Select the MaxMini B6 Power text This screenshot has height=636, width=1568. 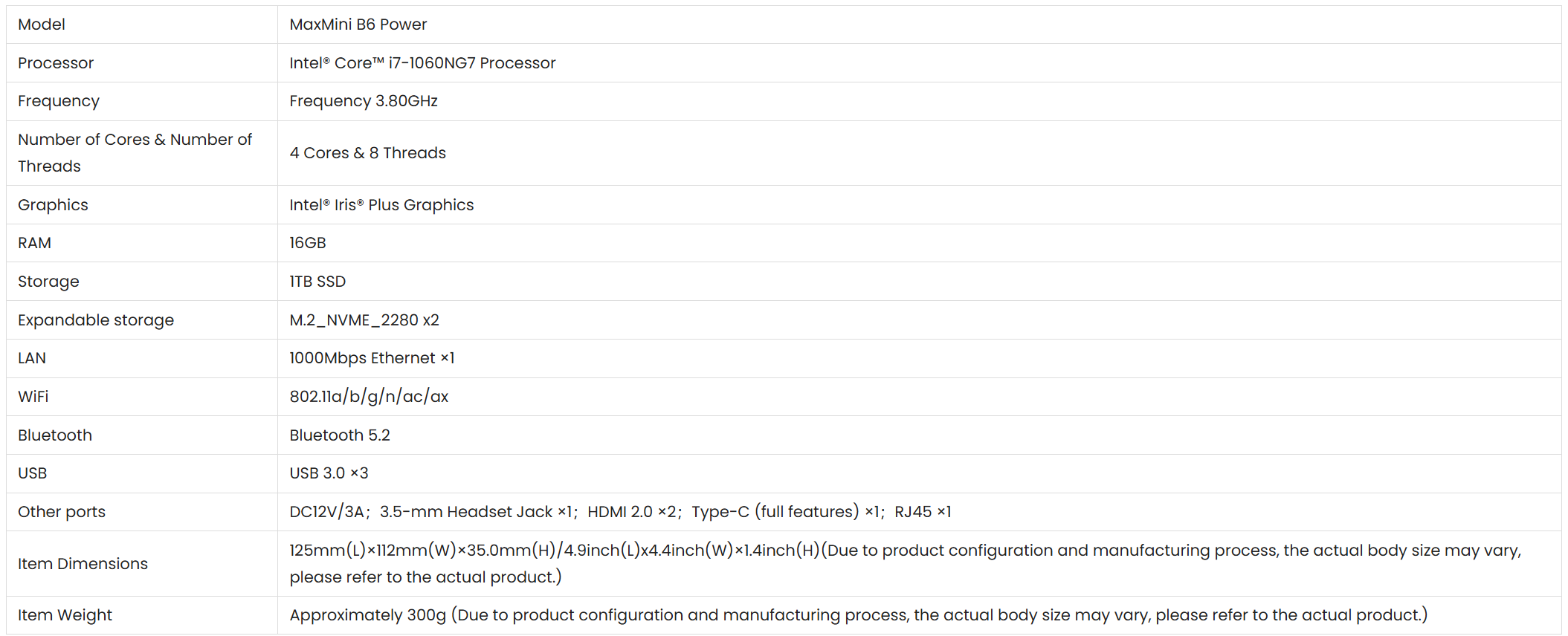tap(358, 25)
